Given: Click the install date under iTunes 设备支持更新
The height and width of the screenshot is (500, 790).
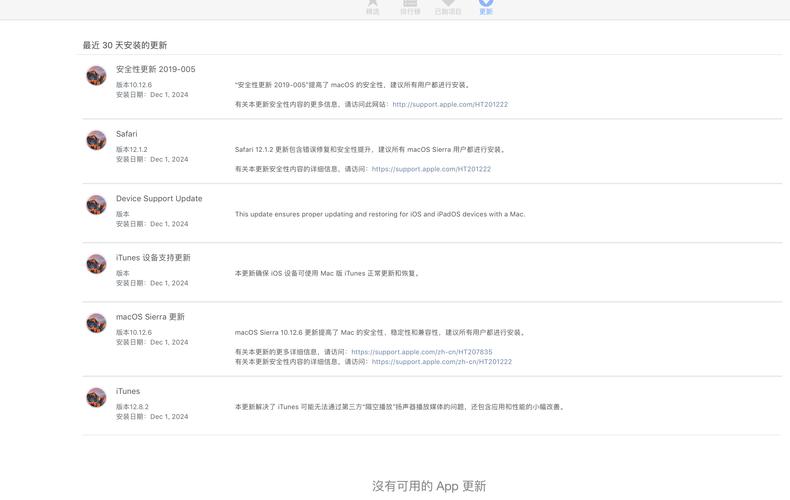Looking at the screenshot, I should click(x=152, y=283).
